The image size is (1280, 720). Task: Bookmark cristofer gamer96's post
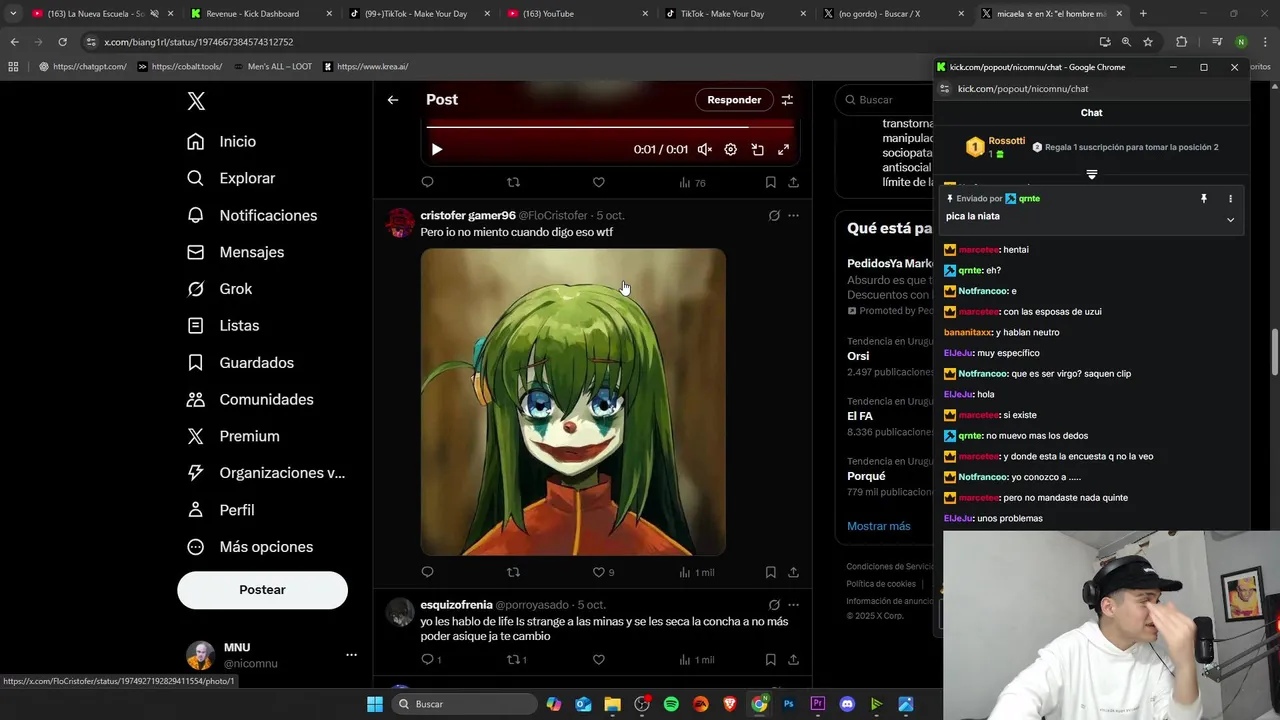pos(770,572)
